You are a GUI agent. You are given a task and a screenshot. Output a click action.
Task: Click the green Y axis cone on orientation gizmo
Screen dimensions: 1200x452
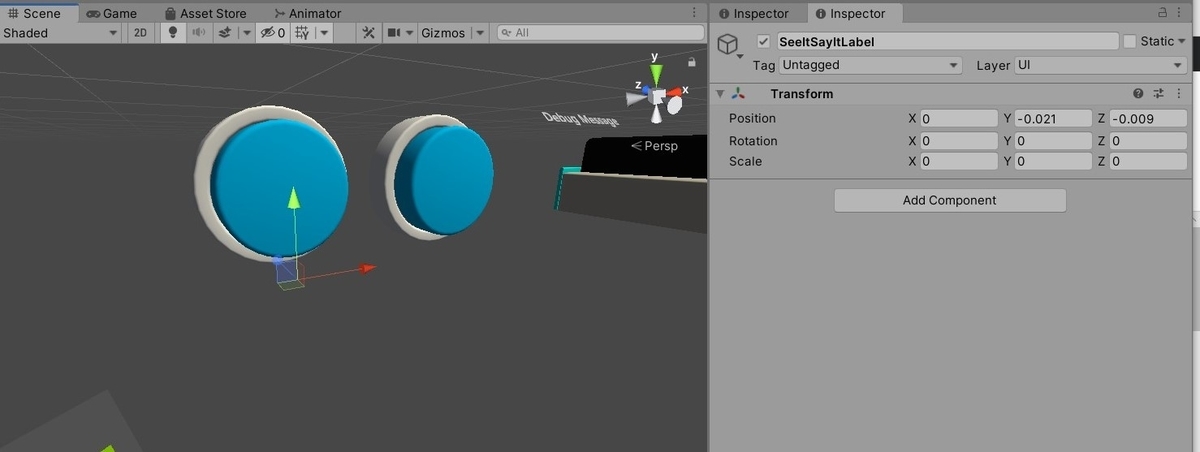coord(656,76)
